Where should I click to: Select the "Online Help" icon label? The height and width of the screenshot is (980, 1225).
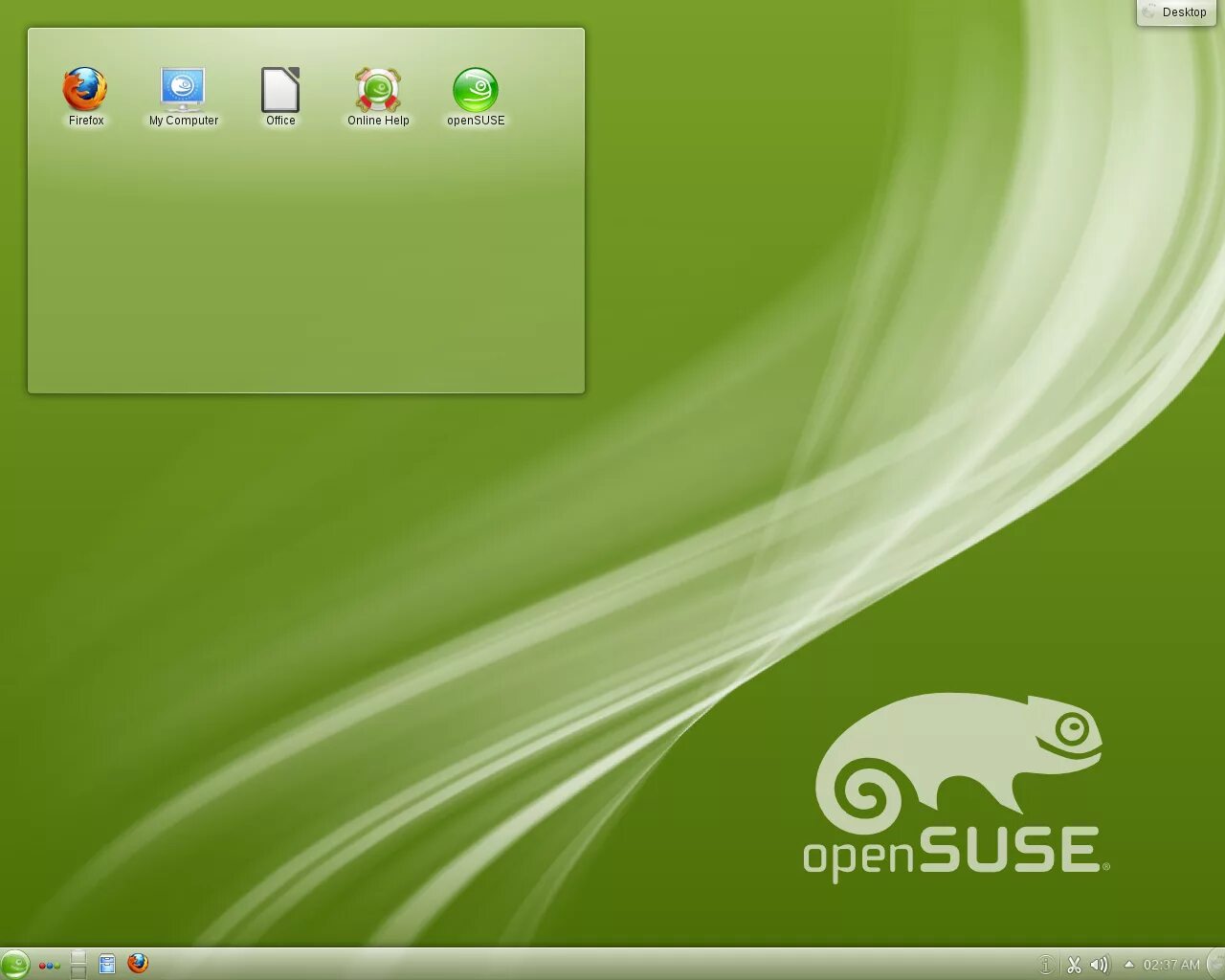pos(378,121)
